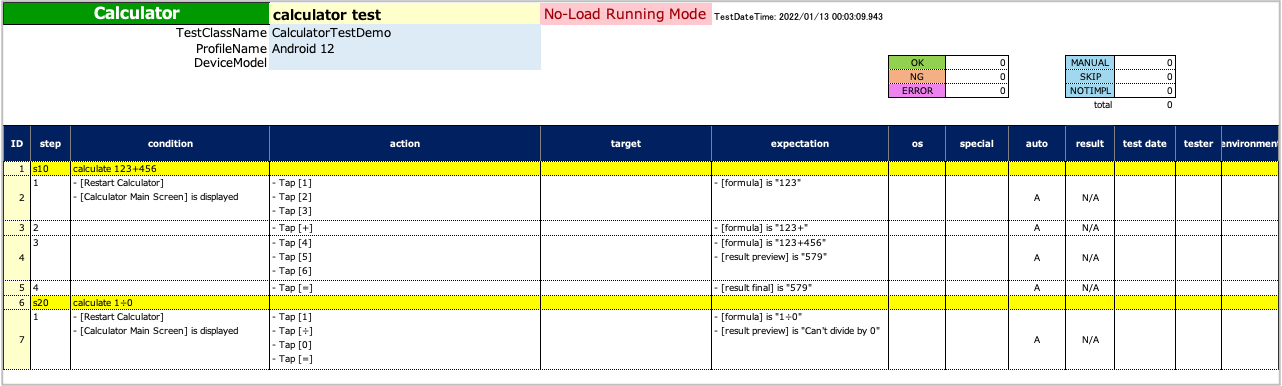Select the "s20" scenario cell

pos(51,302)
